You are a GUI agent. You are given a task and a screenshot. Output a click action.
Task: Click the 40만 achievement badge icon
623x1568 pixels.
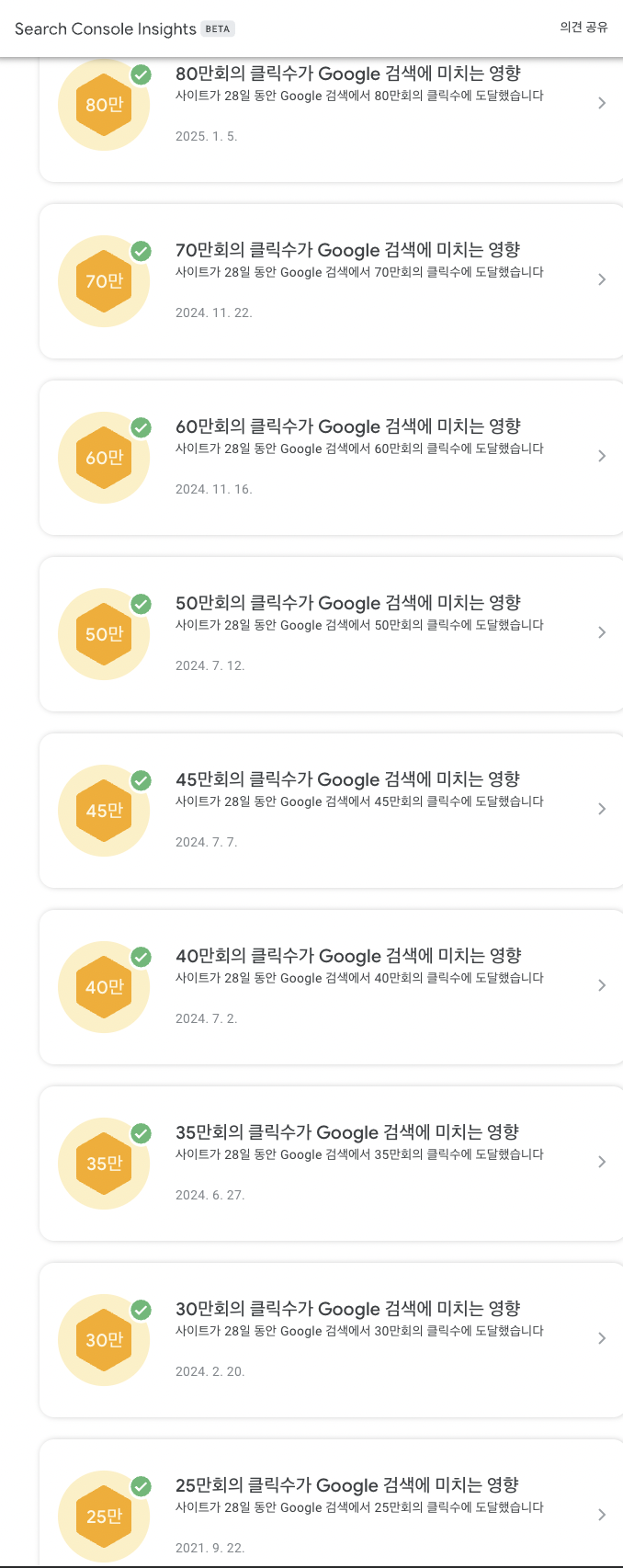click(x=104, y=987)
